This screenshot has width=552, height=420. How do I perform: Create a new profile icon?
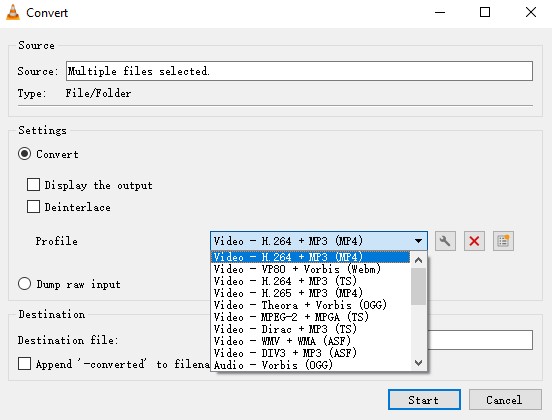tap(503, 241)
